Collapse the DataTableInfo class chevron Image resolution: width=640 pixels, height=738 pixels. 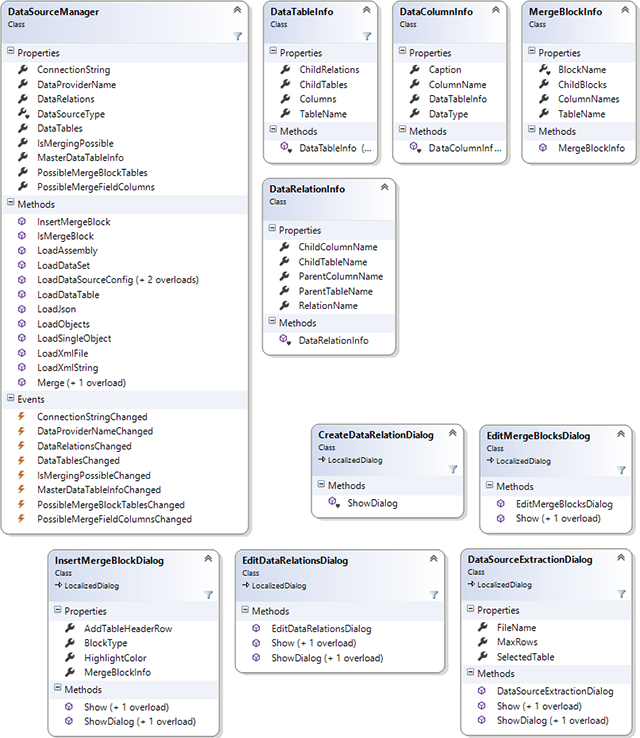click(367, 9)
